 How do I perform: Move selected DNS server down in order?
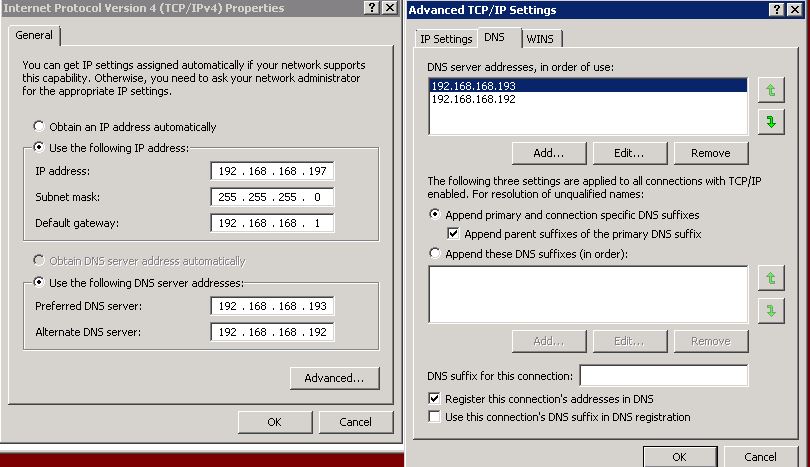[x=771, y=122]
